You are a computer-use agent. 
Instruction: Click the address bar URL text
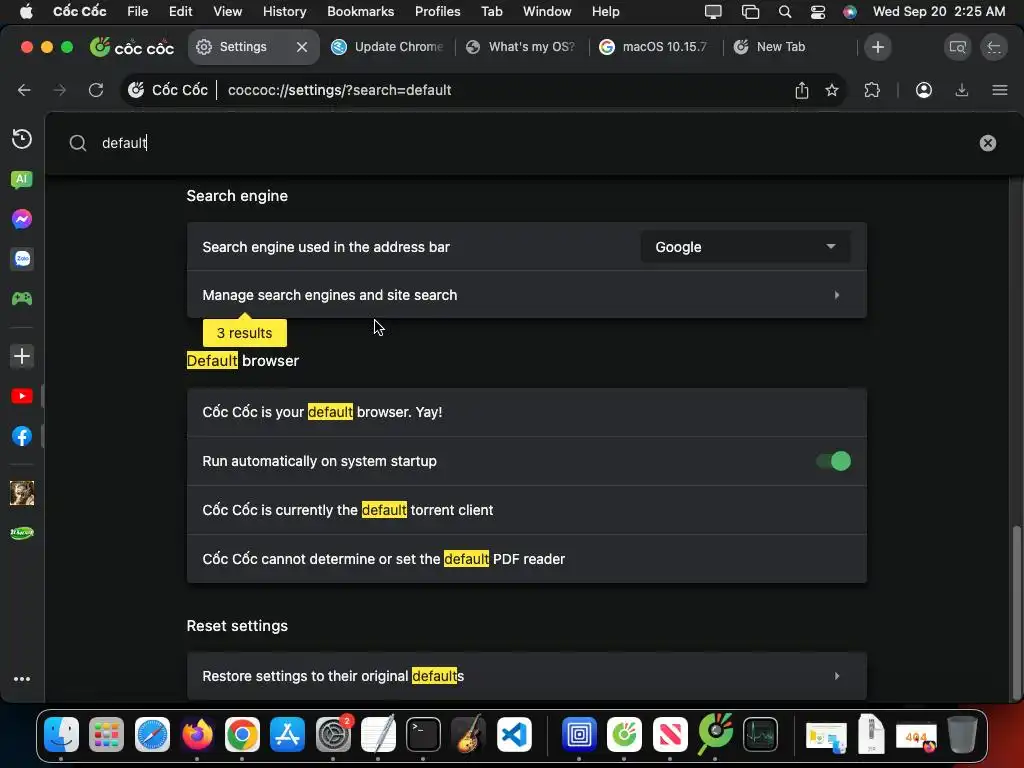[339, 90]
